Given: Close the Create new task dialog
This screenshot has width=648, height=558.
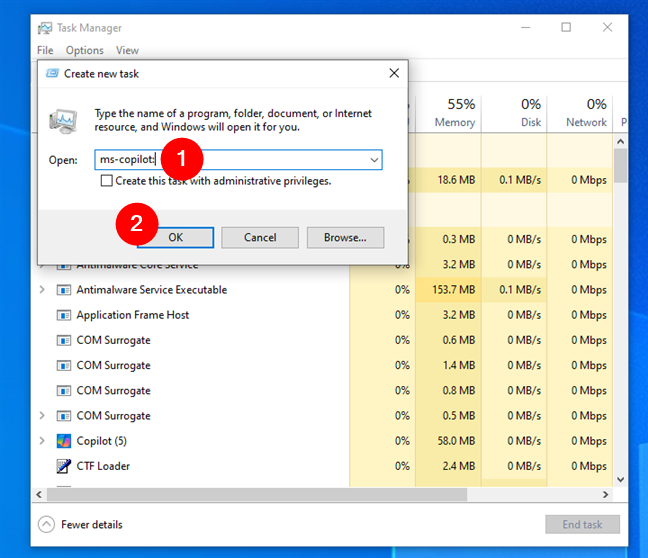Looking at the screenshot, I should pos(394,73).
